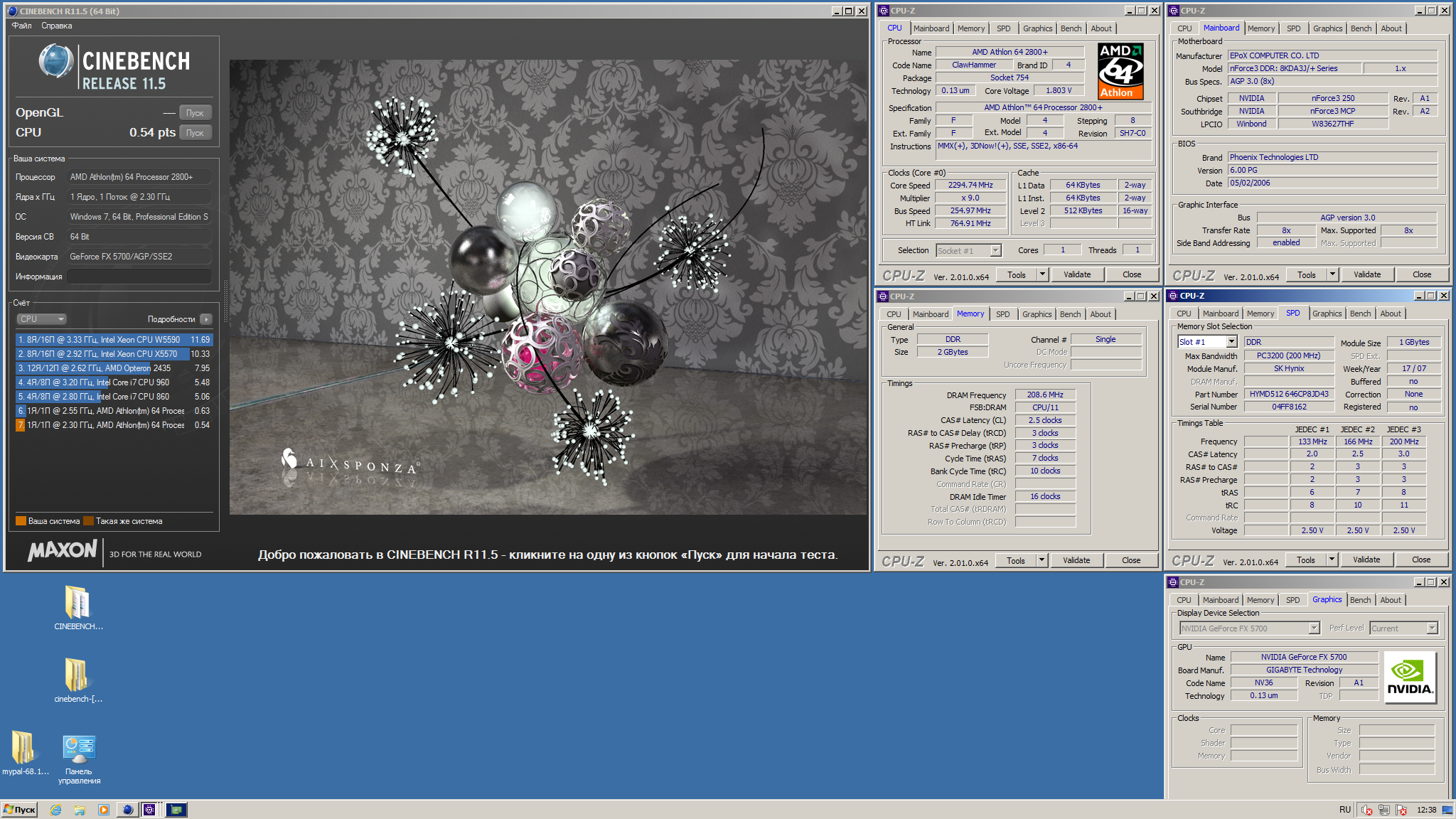The height and width of the screenshot is (819, 1456).
Task: Expand the Подробности details arrow
Action: [x=206, y=319]
